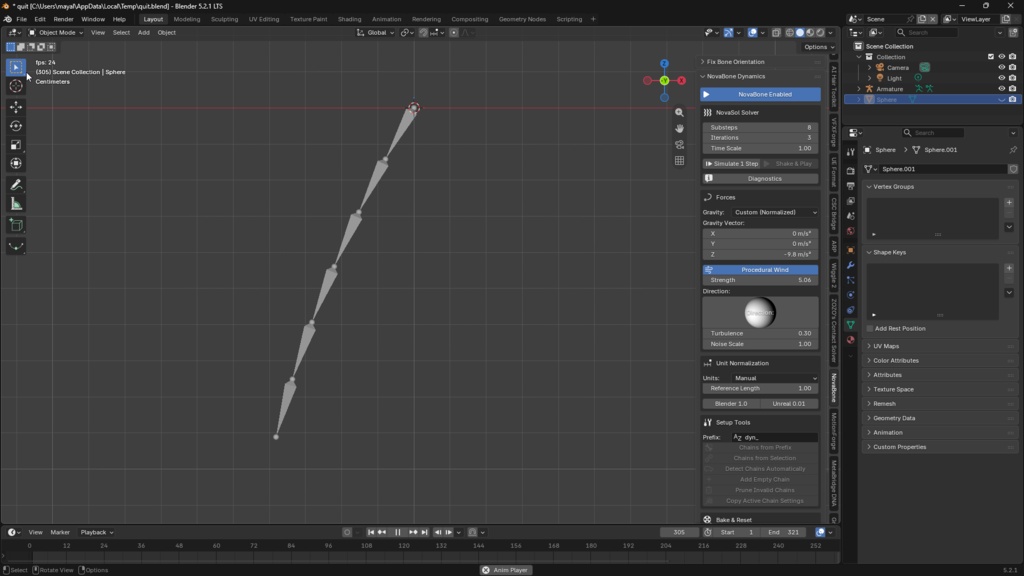The image size is (1024, 576).
Task: Toggle X-ray display in viewport header
Action: [776, 33]
